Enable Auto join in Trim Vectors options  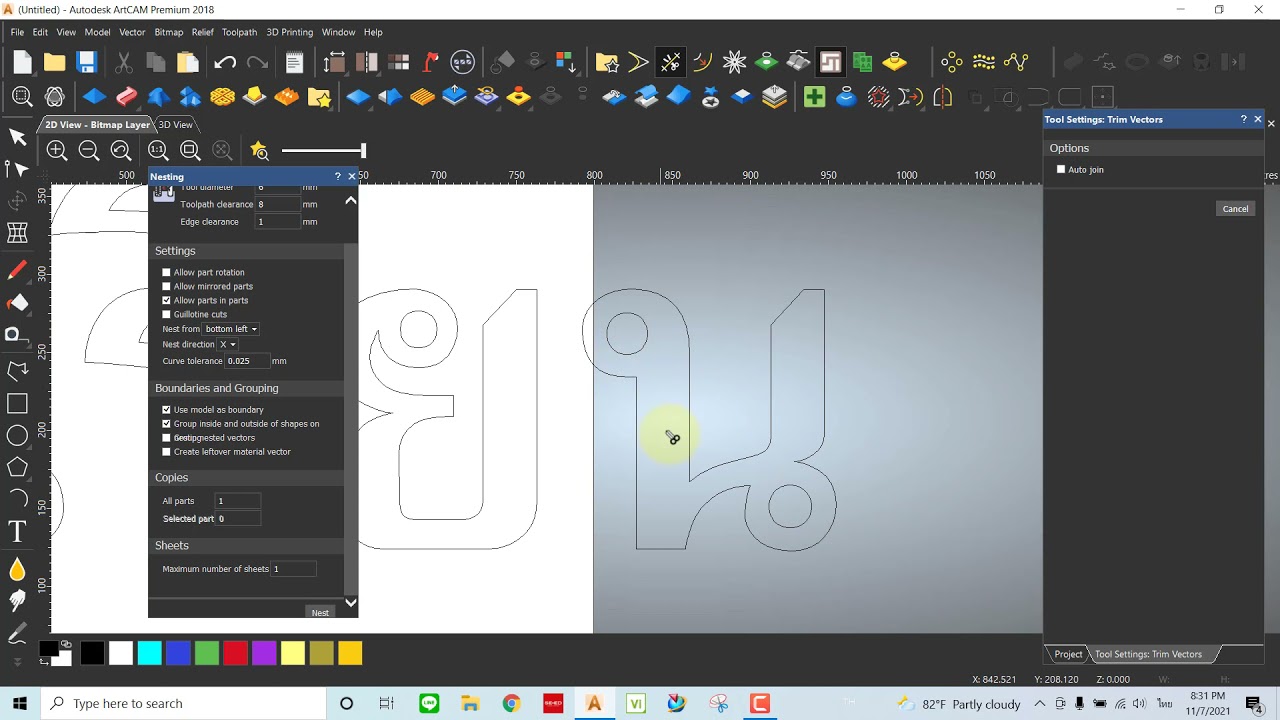click(x=1061, y=170)
